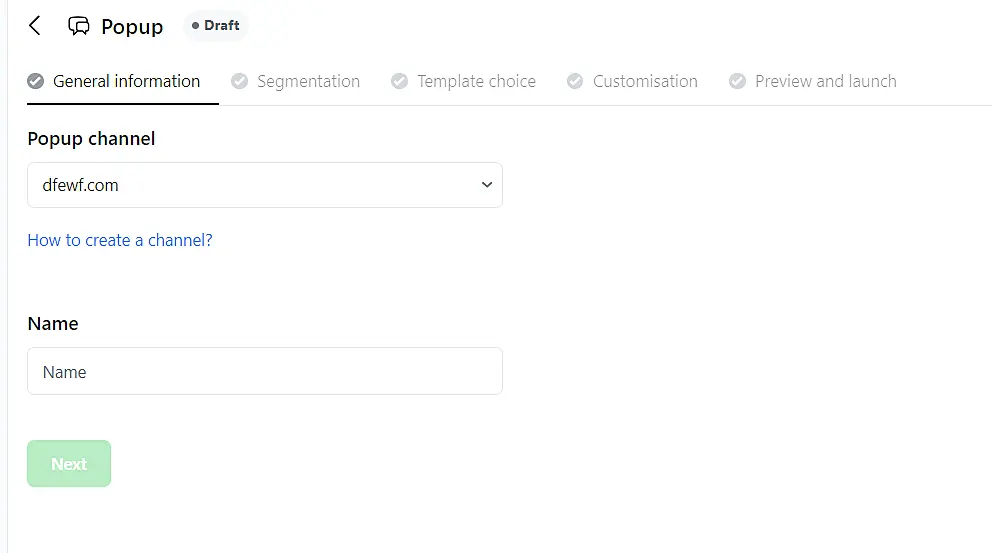Click the Customisation step checkmark icon
This screenshot has width=992, height=553.
tap(575, 81)
